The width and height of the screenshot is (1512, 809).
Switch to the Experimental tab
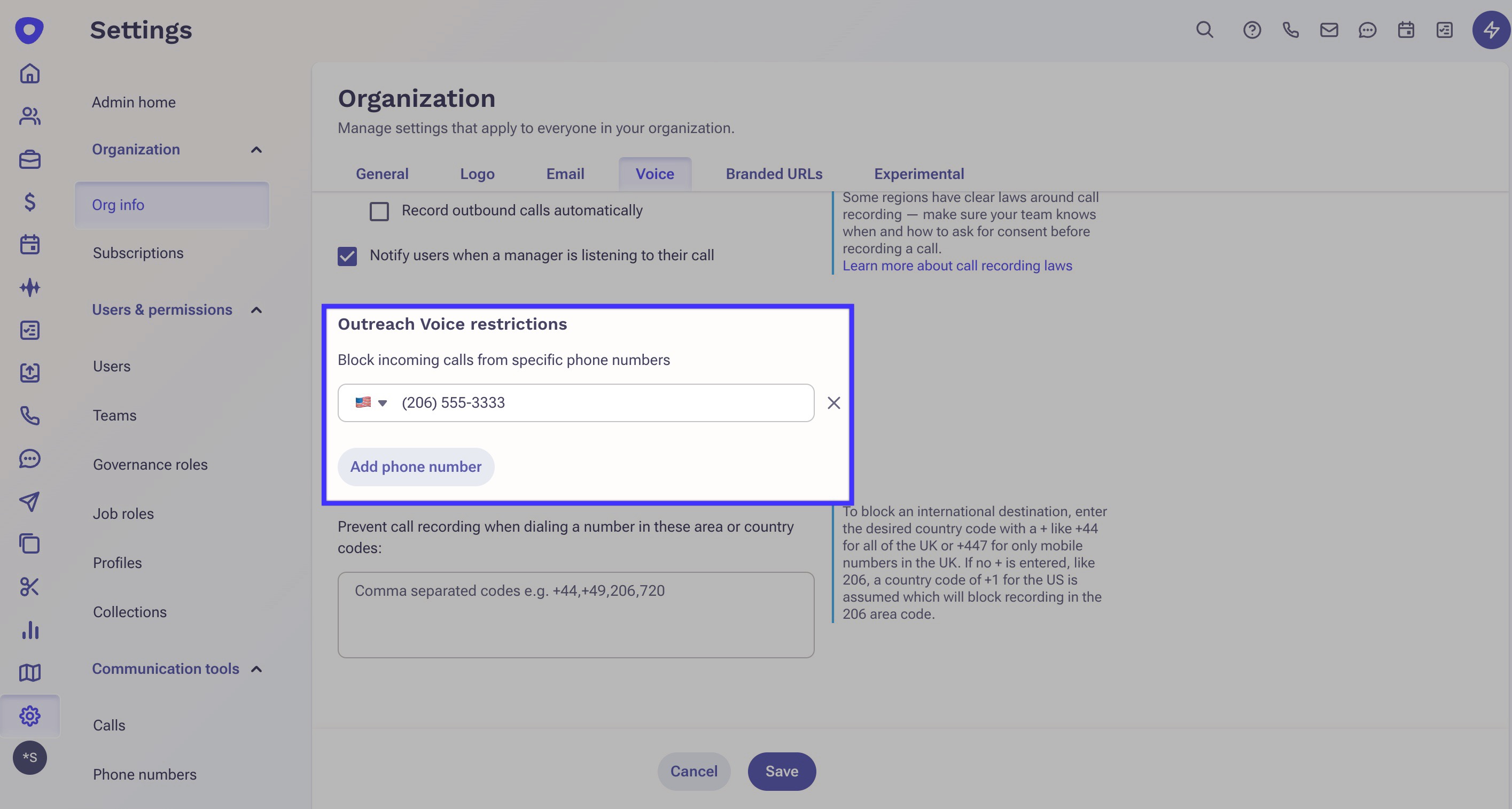[918, 174]
